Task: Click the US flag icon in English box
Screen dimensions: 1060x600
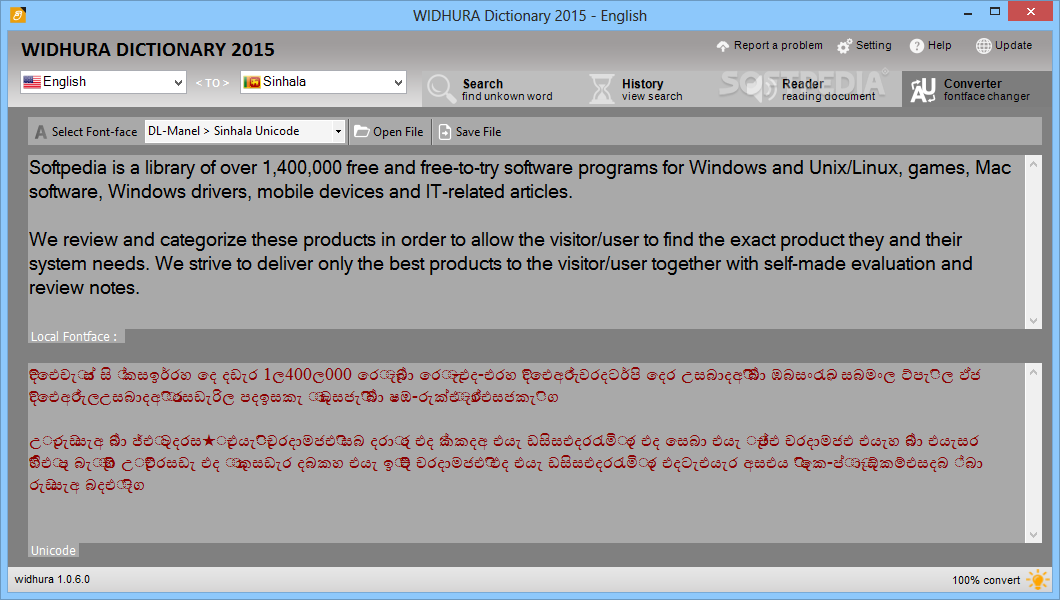Action: [32, 82]
